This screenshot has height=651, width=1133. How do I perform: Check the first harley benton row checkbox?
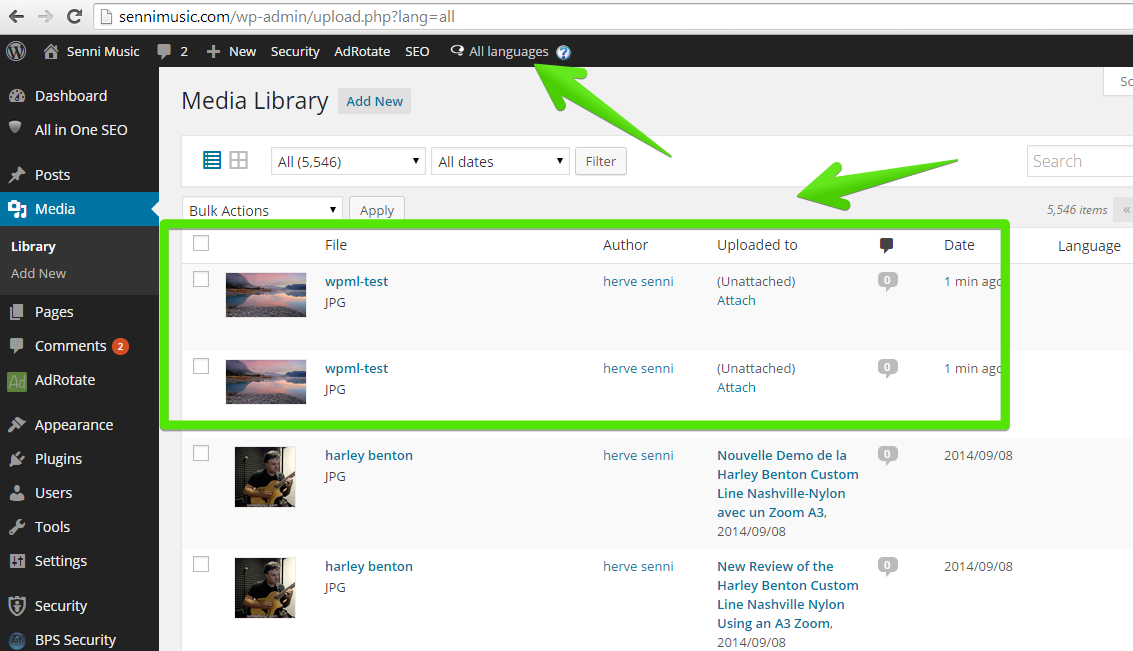(x=201, y=453)
